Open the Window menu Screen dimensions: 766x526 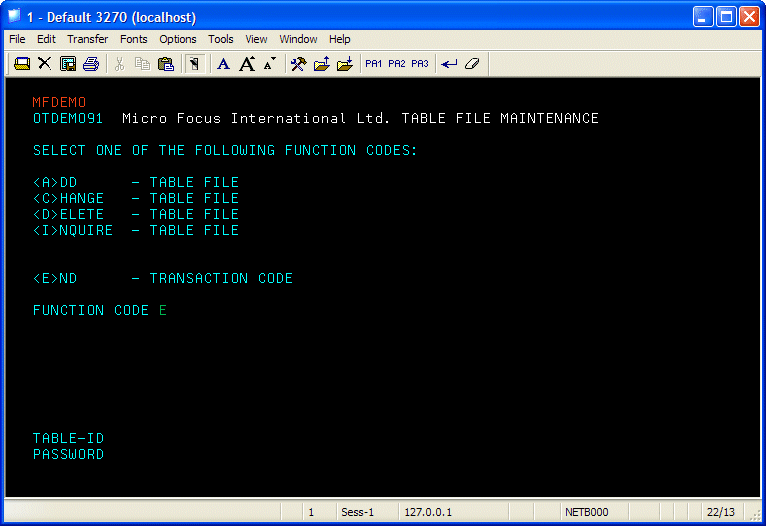[298, 39]
